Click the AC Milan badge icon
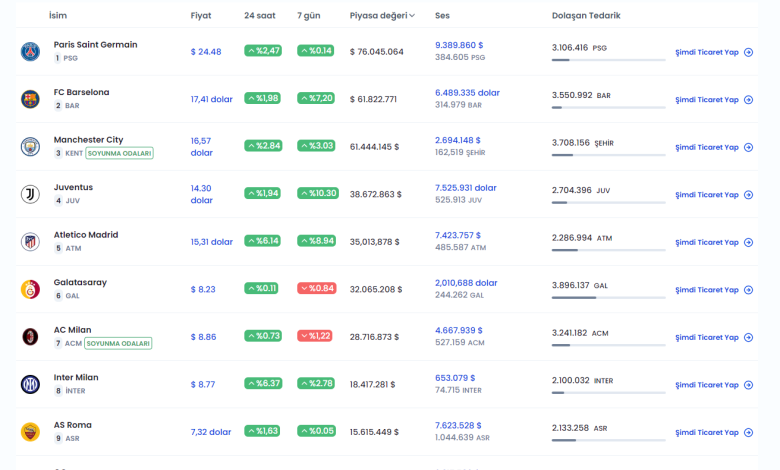Viewport: 780px width, 470px height. point(30,337)
